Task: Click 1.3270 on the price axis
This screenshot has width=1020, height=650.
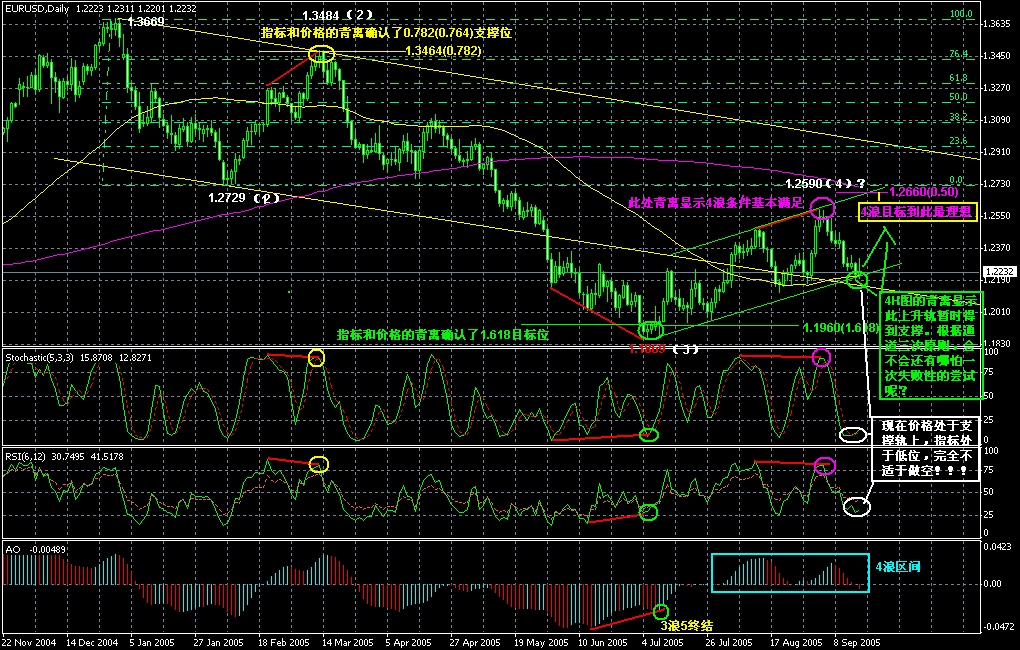Action: click(997, 88)
